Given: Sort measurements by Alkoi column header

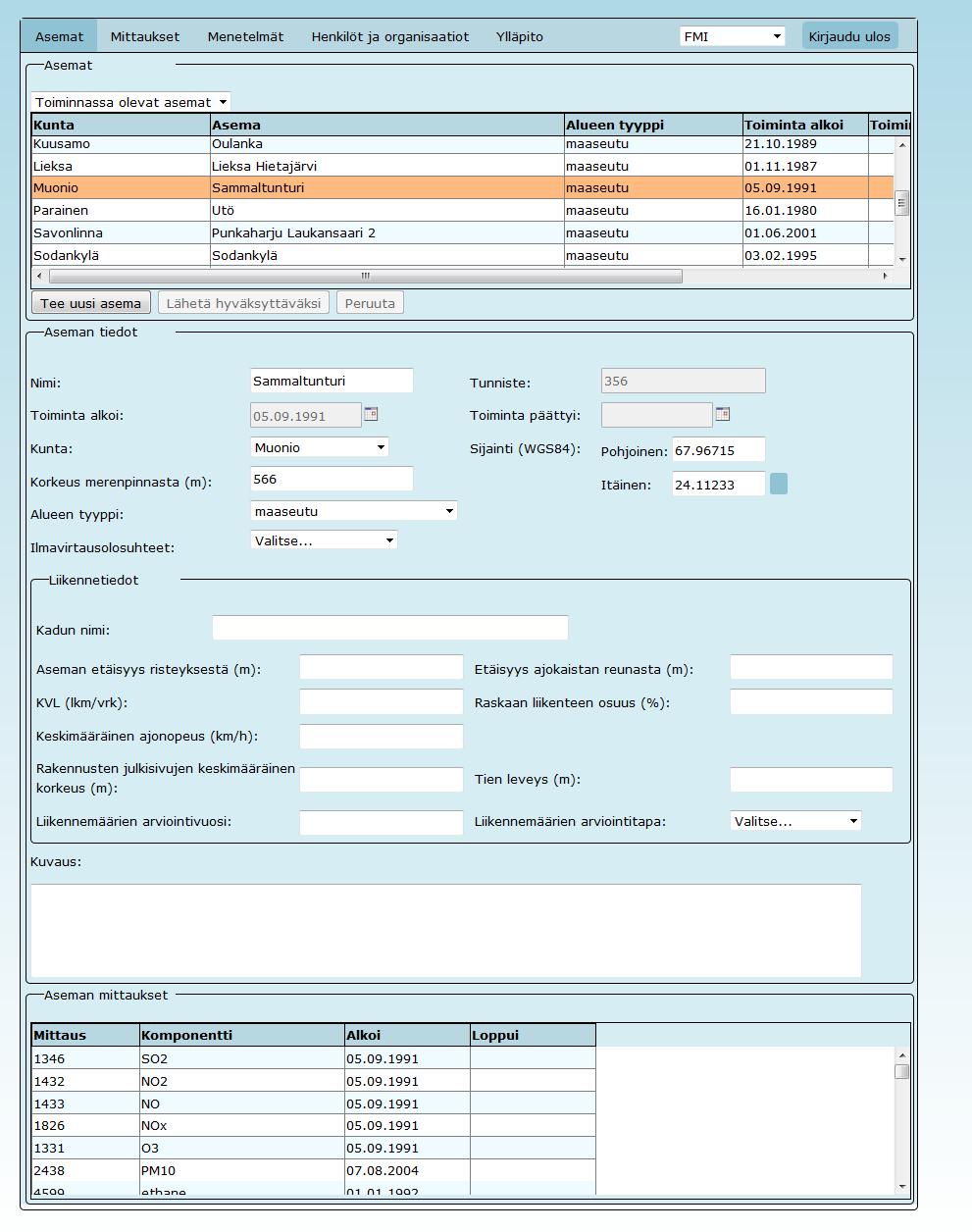Looking at the screenshot, I should tap(407, 1035).
